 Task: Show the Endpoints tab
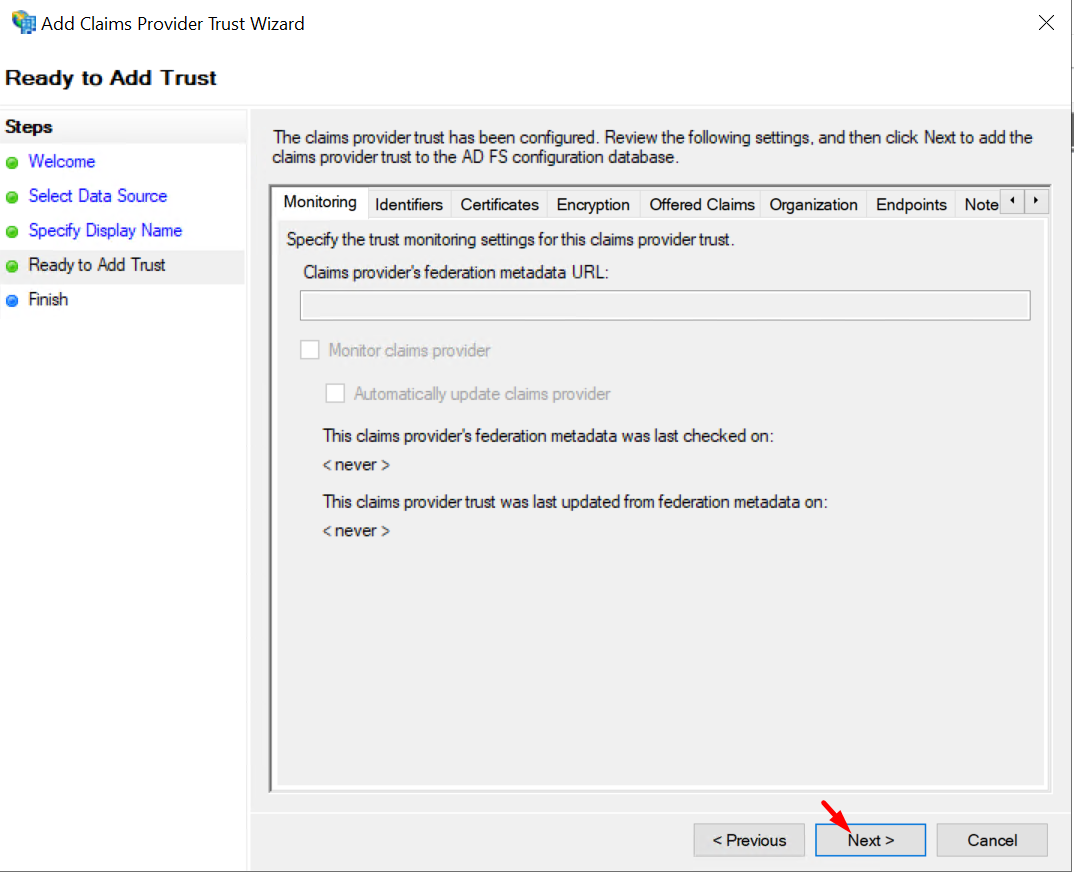pos(911,204)
